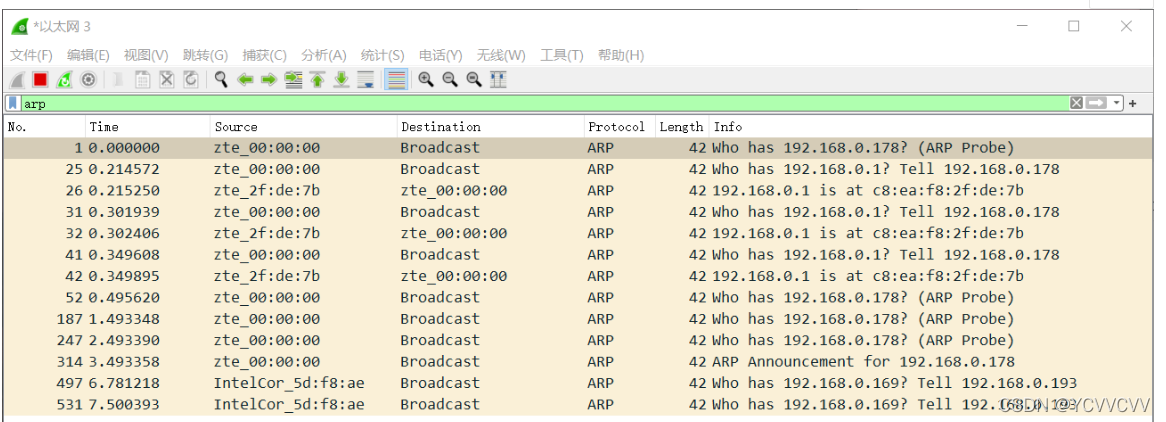Open find packet magnifier
The height and width of the screenshot is (422, 1166).
coord(221,80)
